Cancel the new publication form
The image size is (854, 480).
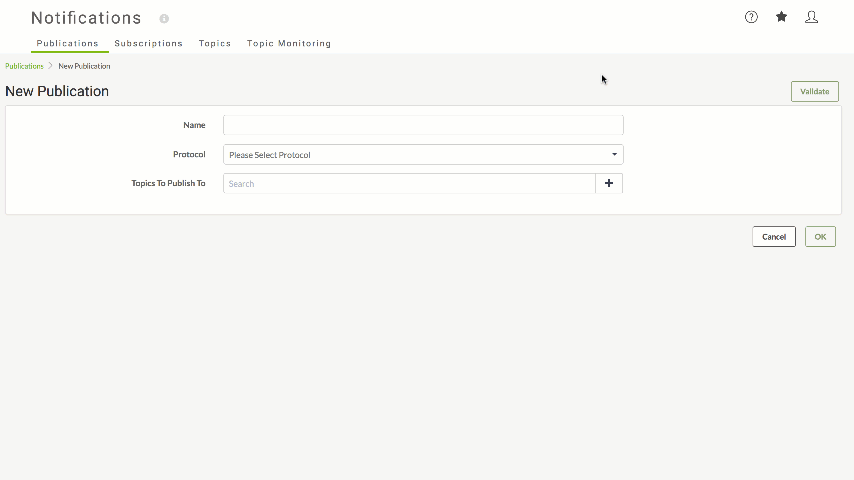click(774, 236)
